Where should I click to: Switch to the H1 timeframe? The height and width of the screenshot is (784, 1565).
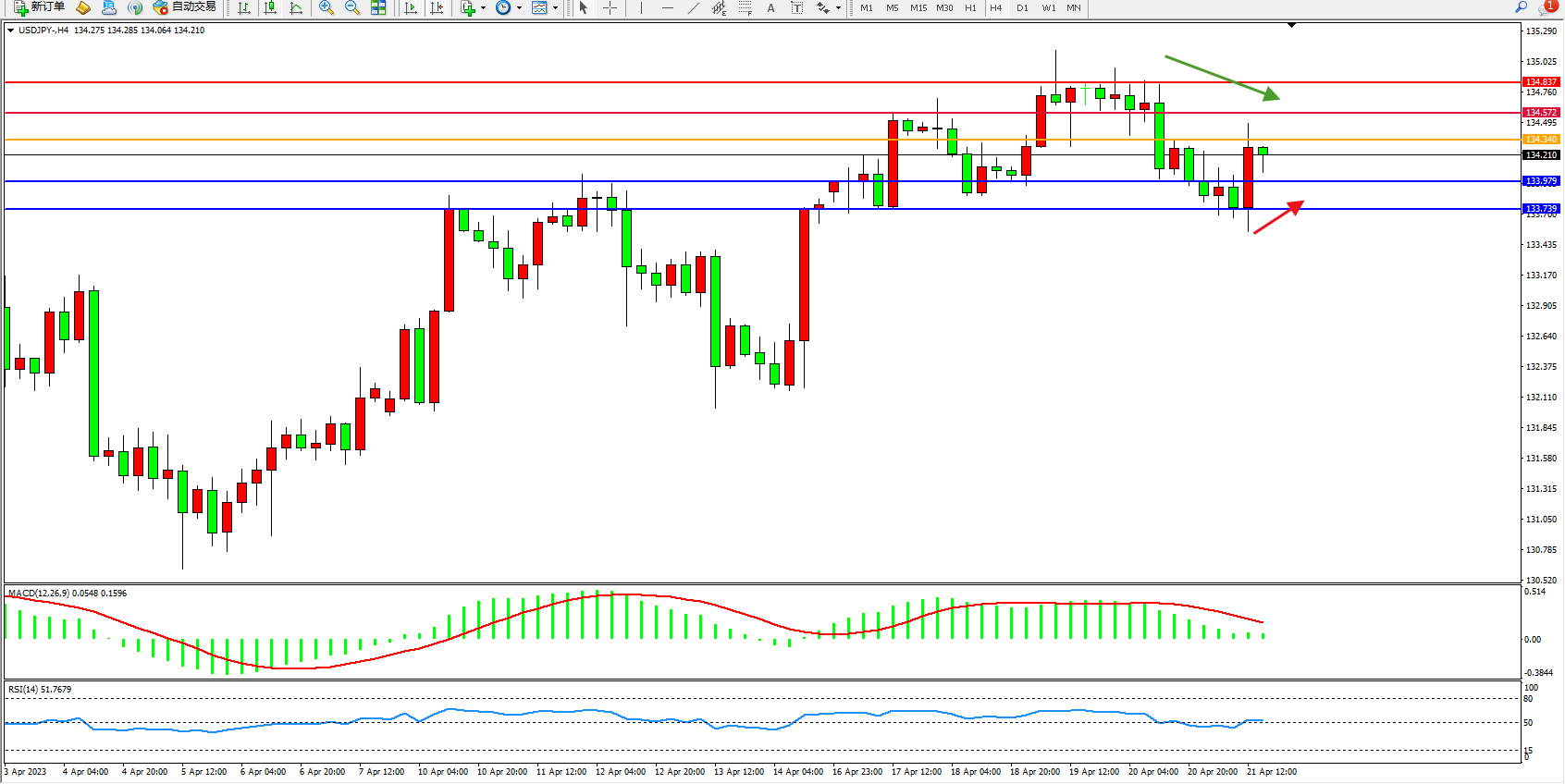coord(970,7)
